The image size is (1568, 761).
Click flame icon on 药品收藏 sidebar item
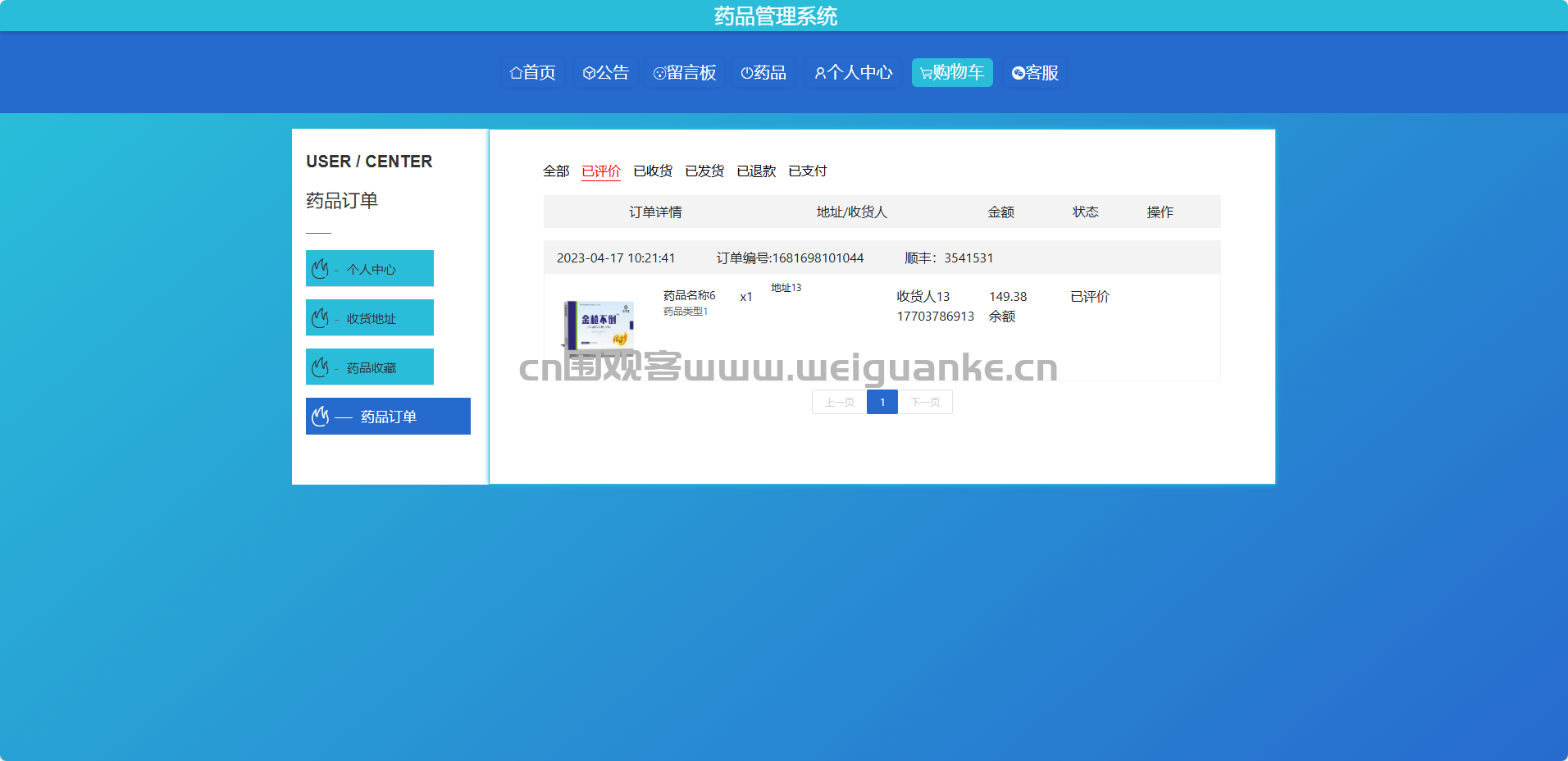[x=321, y=367]
